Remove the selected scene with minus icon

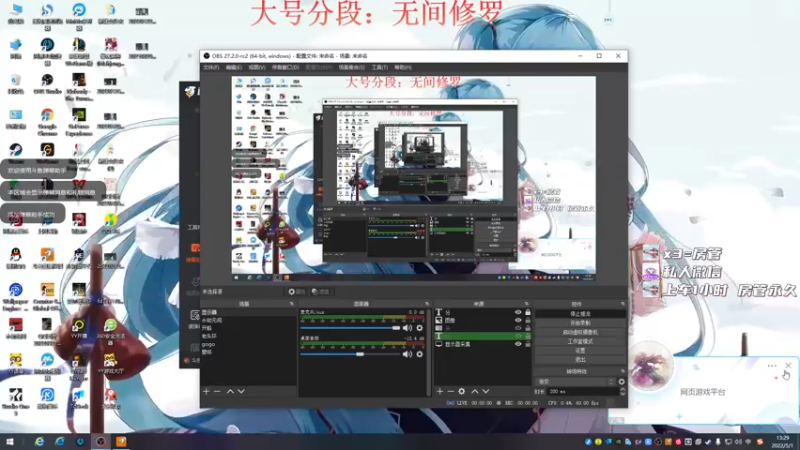click(217, 391)
